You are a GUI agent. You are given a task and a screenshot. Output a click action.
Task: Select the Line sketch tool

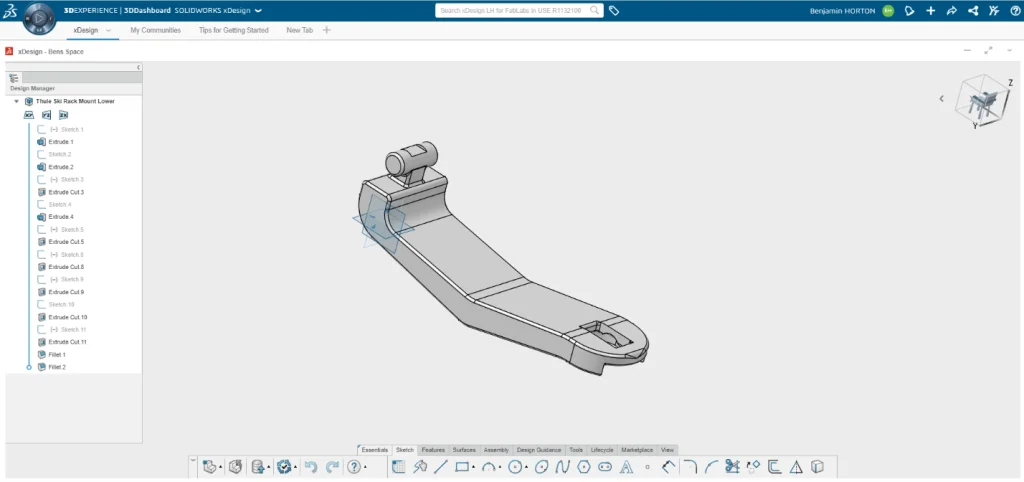point(439,467)
